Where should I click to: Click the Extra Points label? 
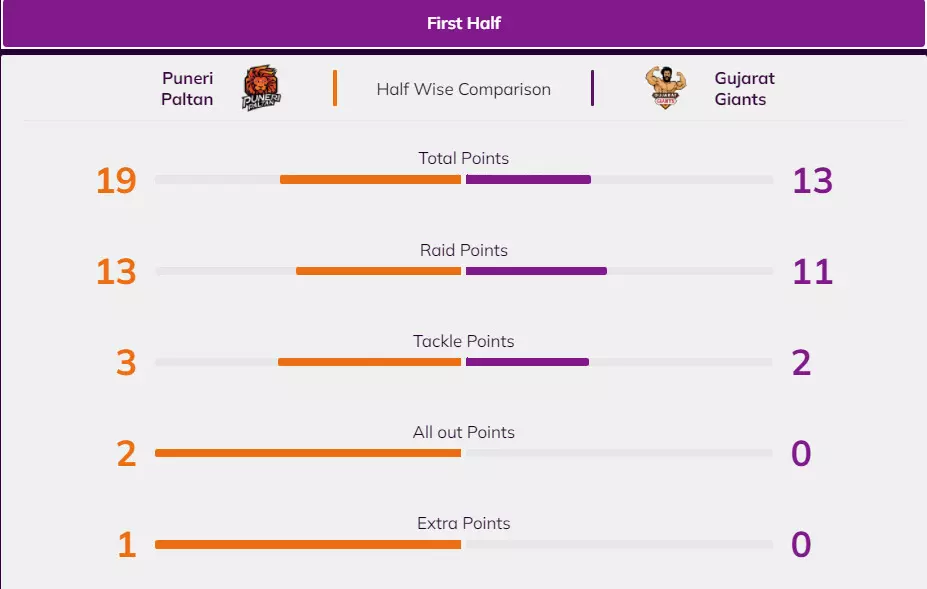tap(463, 523)
